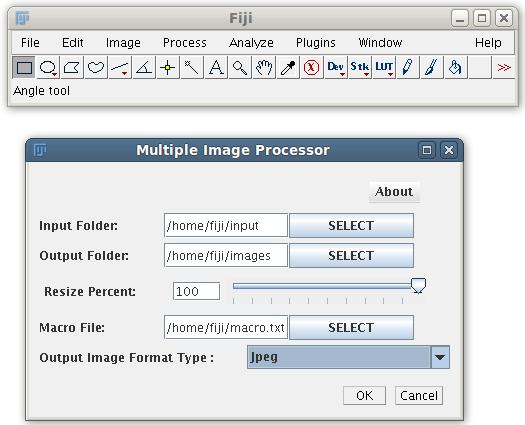The image size is (525, 425).
Task: Select the Hand scrolling tool
Action: (x=264, y=67)
